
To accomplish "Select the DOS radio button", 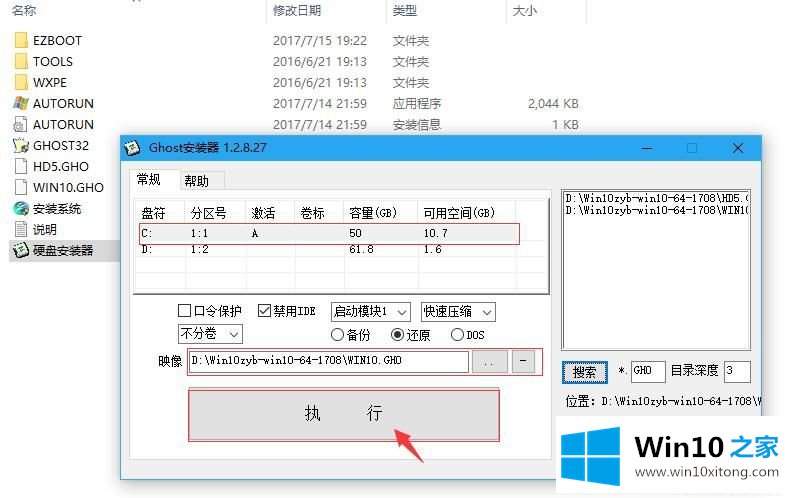I will click(457, 335).
